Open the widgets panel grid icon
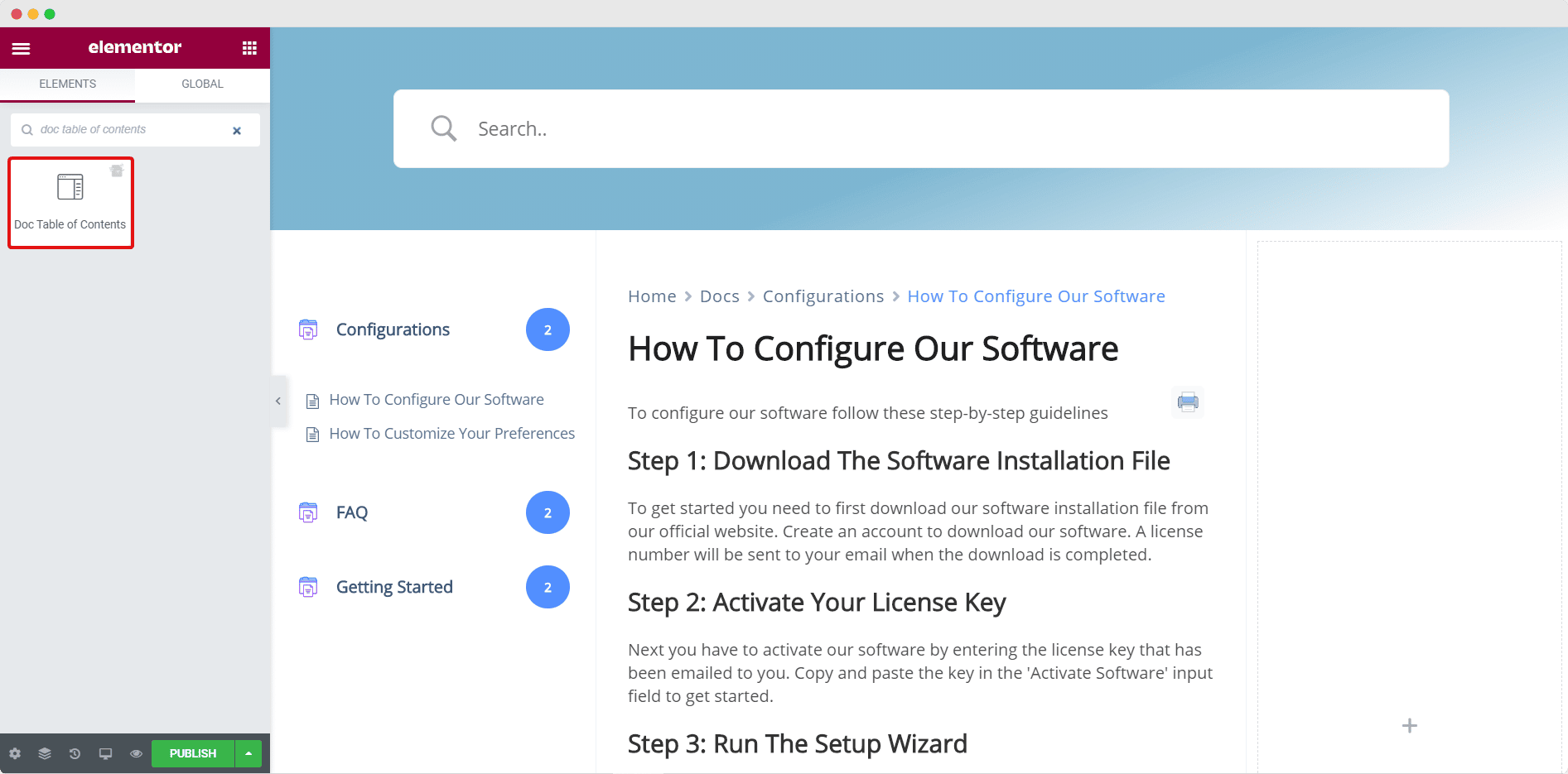This screenshot has height=774, width=1568. tap(249, 47)
